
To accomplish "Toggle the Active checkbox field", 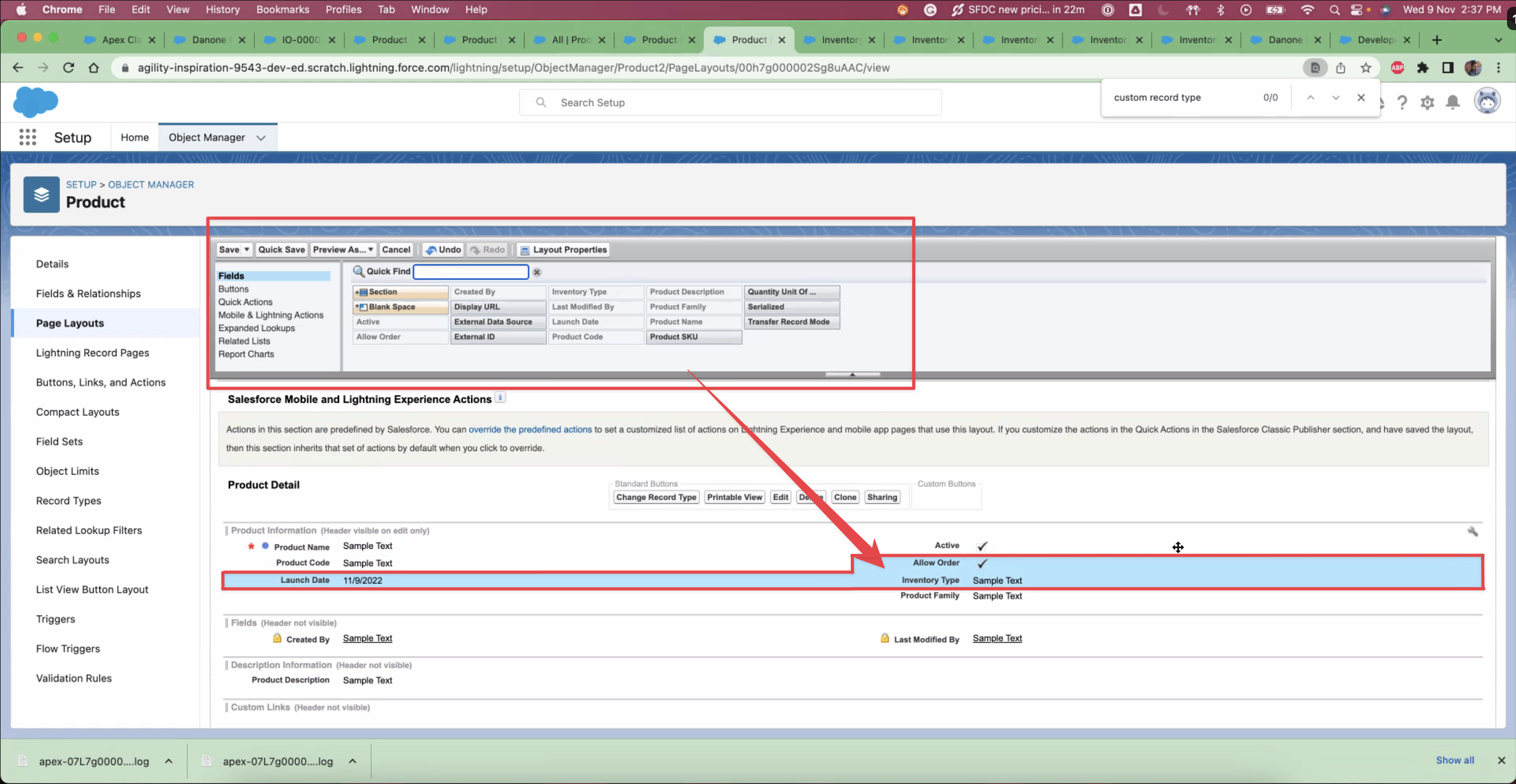I will tap(981, 546).
